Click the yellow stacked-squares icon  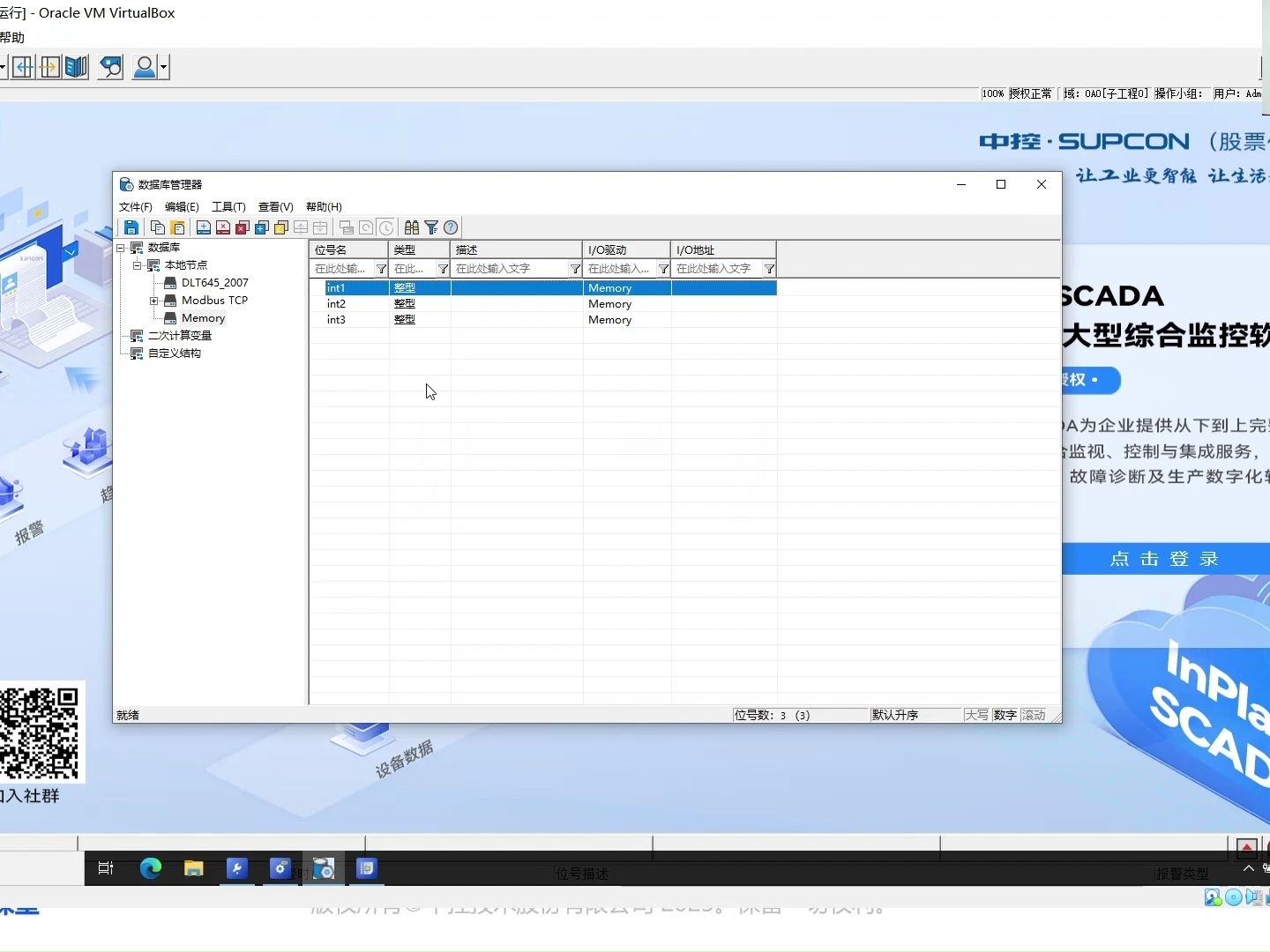coord(281,227)
